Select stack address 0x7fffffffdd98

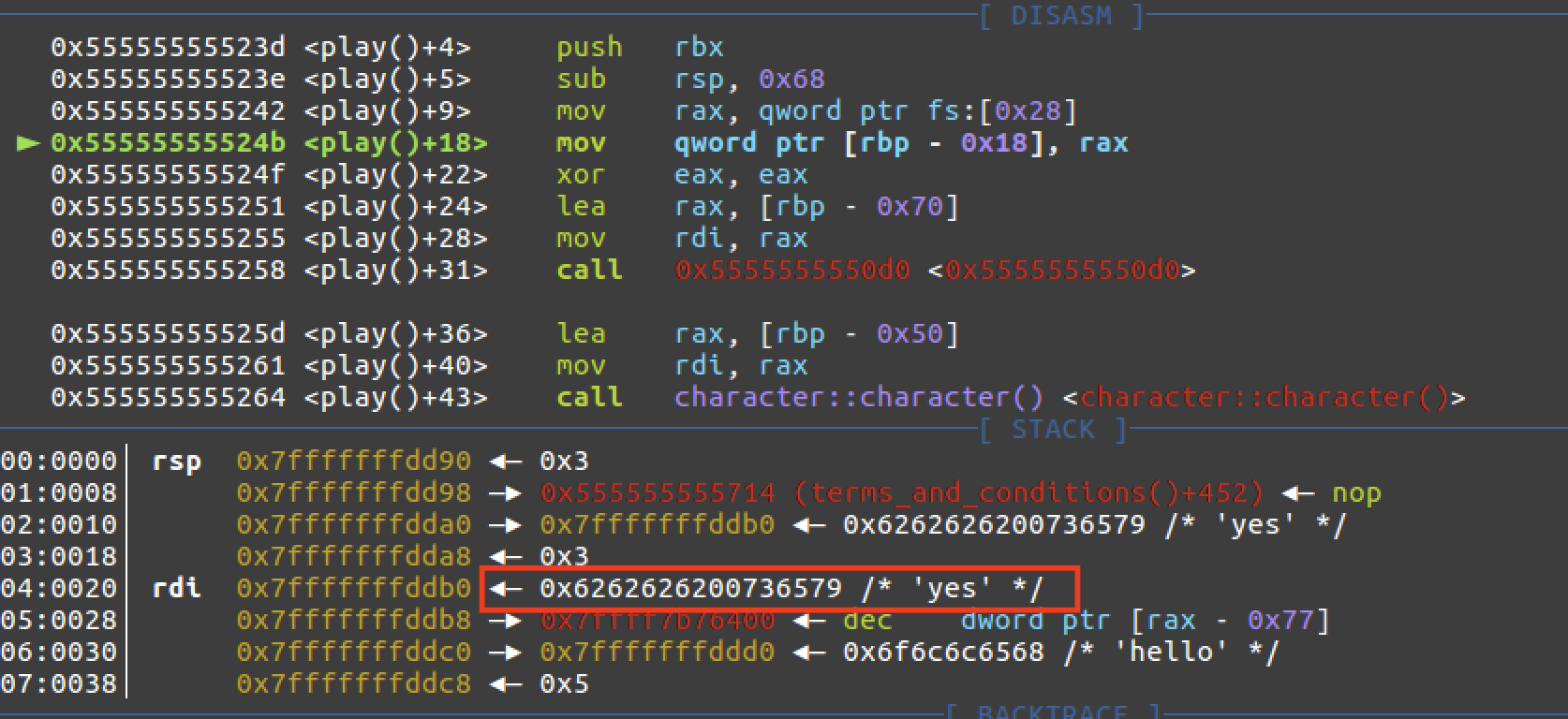[353, 492]
